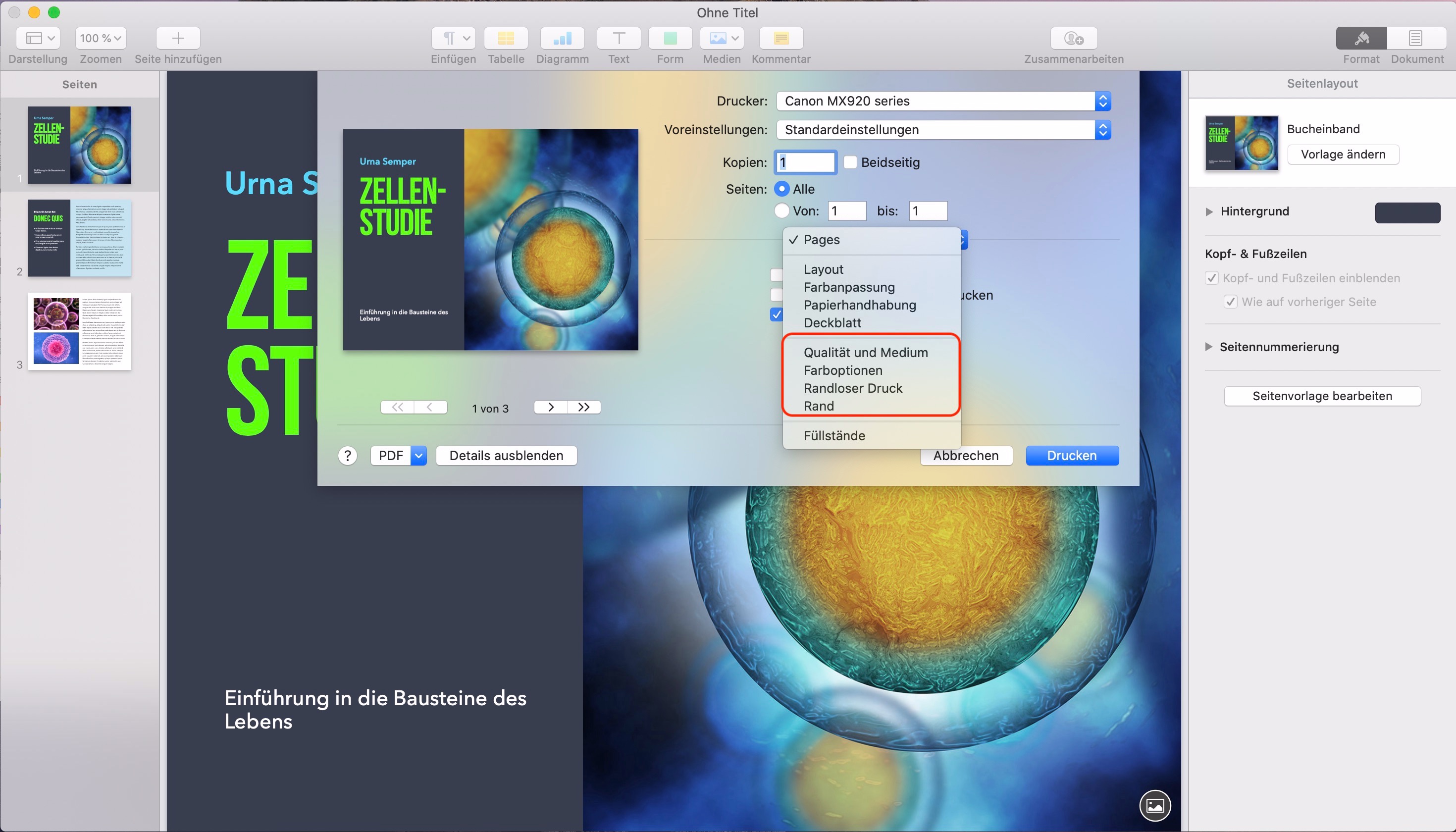
Task: Click the Hintergrund color swatch
Action: coord(1407,212)
